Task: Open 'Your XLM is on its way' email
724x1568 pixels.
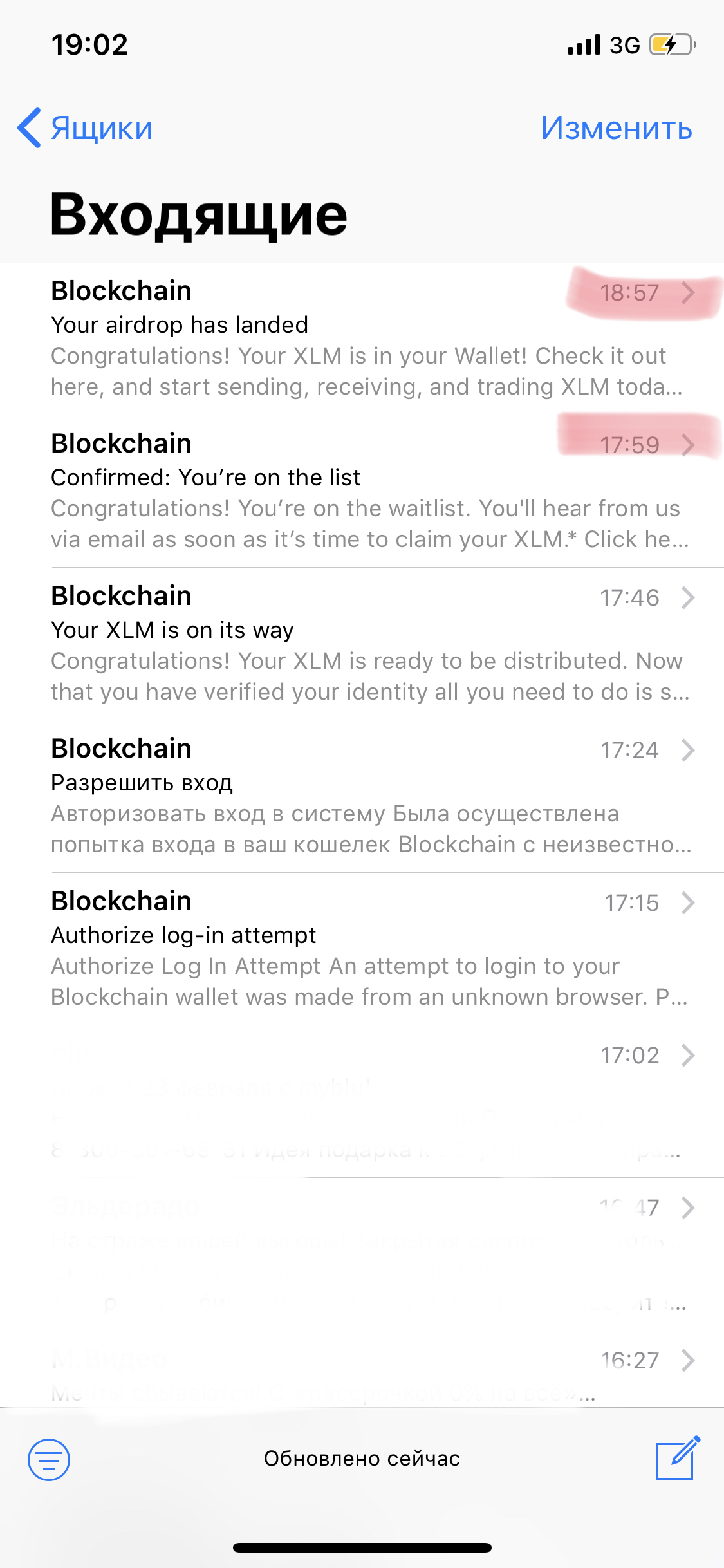Action: (x=362, y=644)
